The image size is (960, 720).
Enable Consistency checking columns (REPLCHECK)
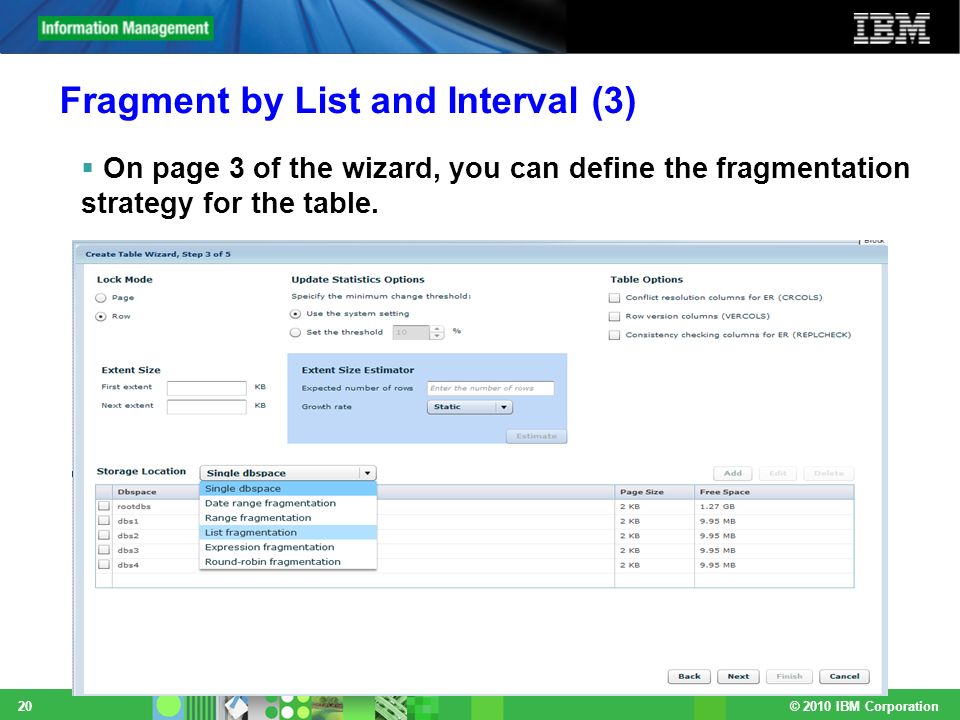614,335
